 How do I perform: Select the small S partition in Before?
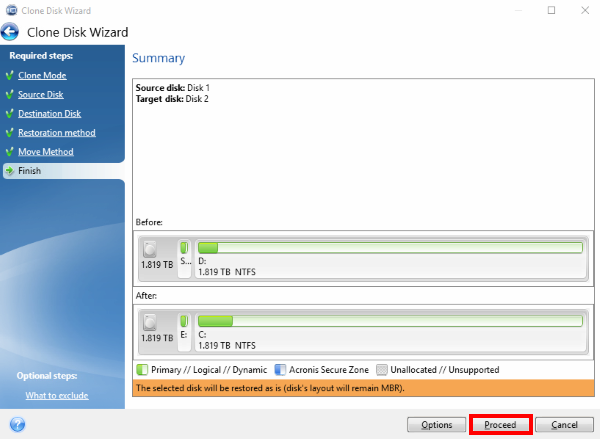pos(184,258)
